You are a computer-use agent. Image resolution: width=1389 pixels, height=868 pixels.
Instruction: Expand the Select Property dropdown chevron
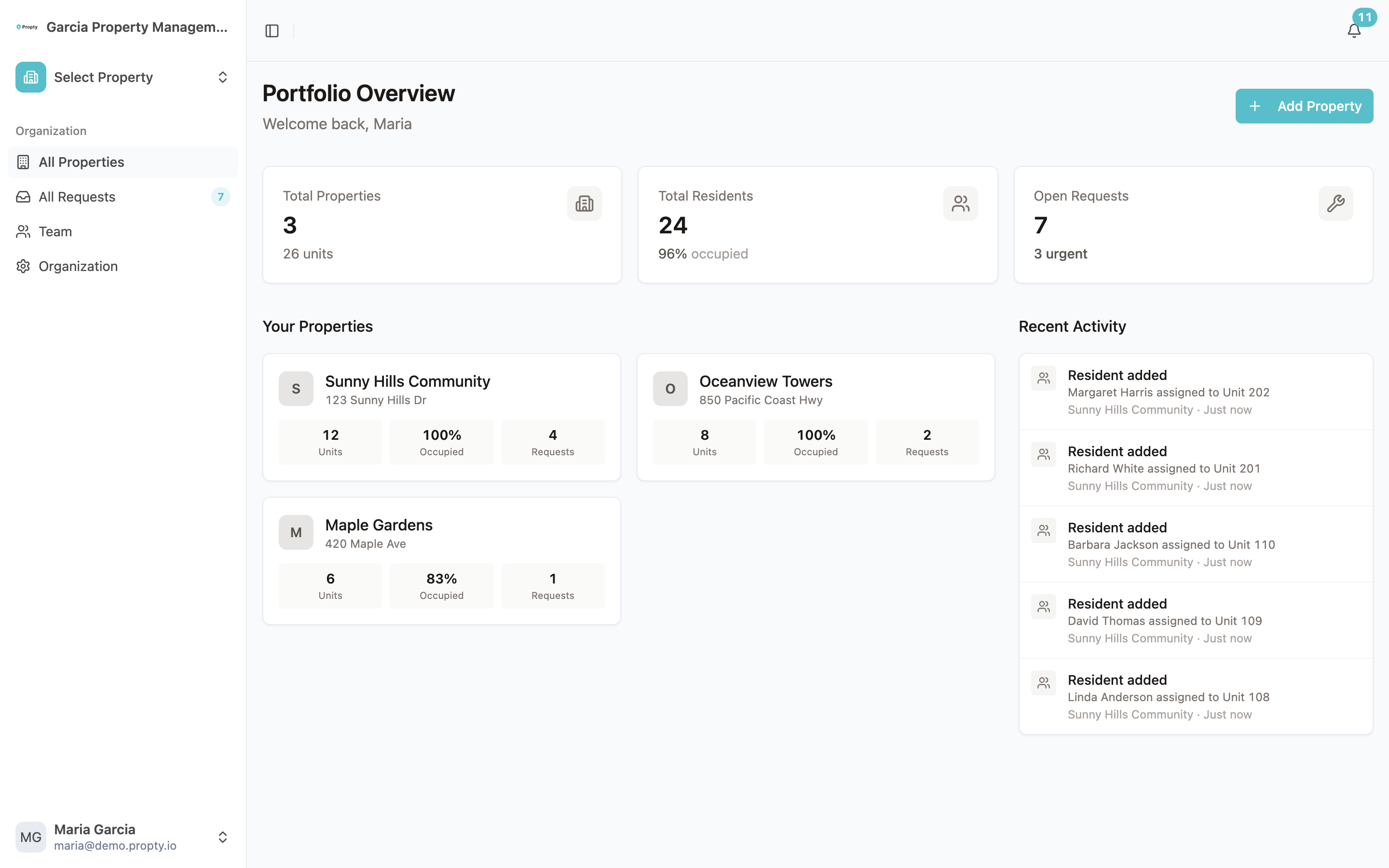[x=223, y=77]
